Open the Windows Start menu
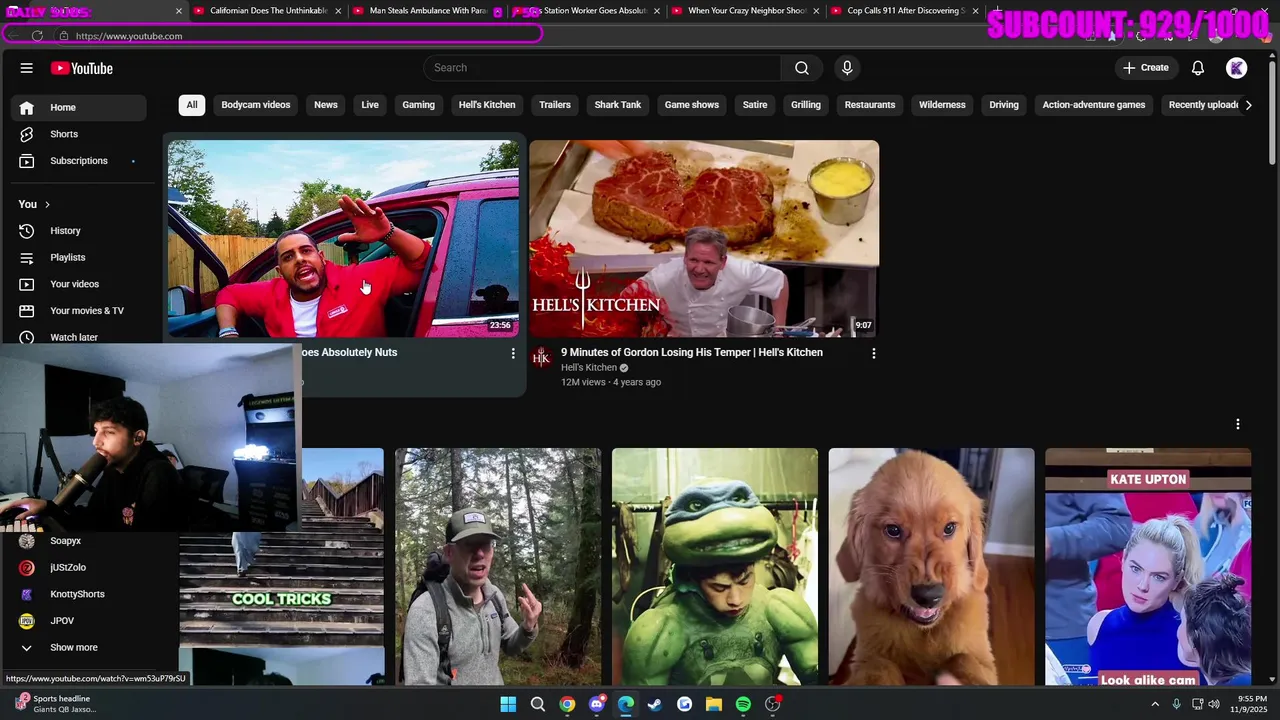1280x720 pixels. pos(508,704)
